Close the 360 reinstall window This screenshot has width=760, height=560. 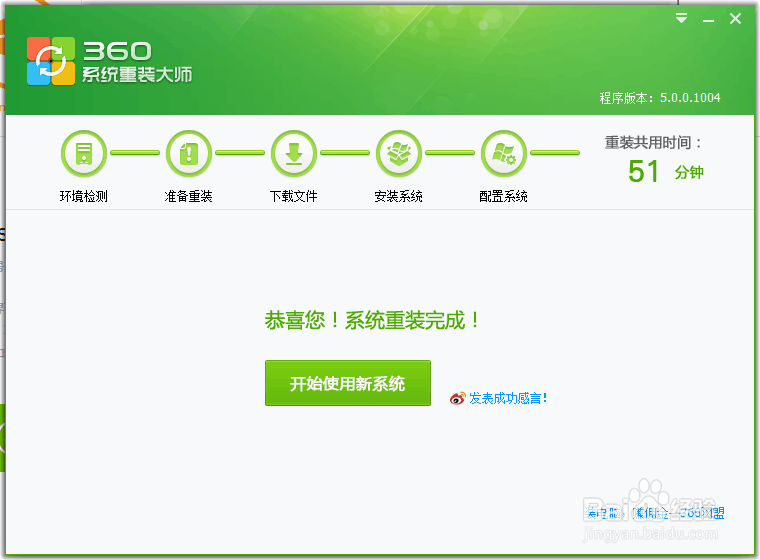[x=735, y=18]
